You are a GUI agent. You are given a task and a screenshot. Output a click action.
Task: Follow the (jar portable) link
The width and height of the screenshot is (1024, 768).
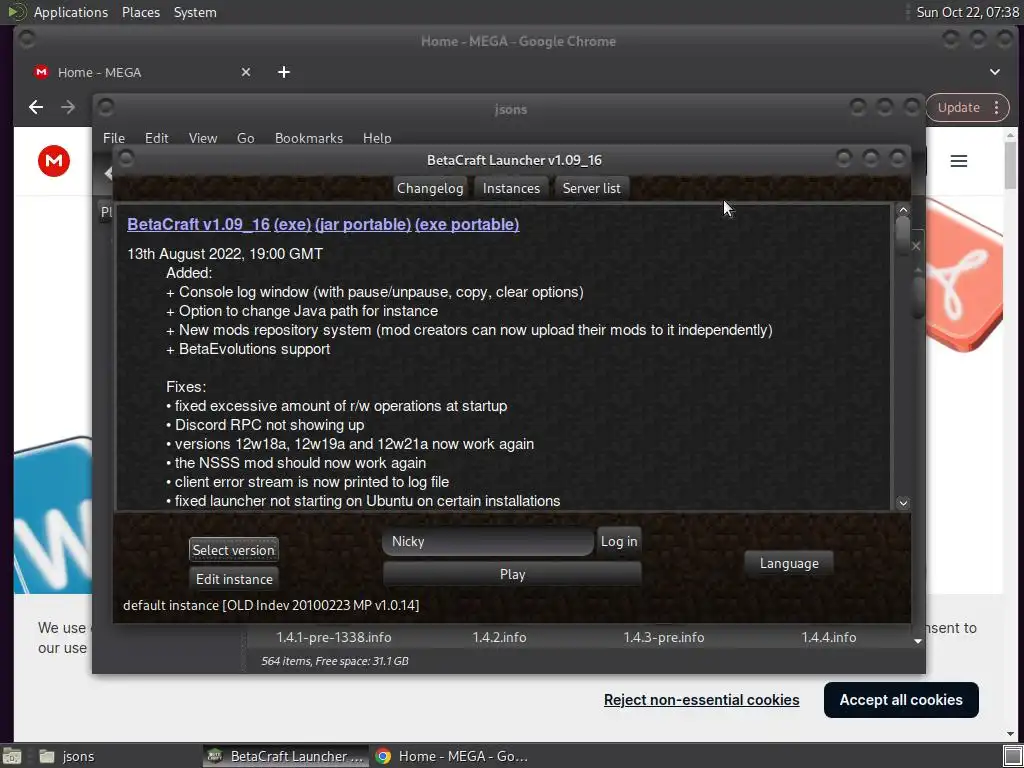pyautogui.click(x=362, y=224)
